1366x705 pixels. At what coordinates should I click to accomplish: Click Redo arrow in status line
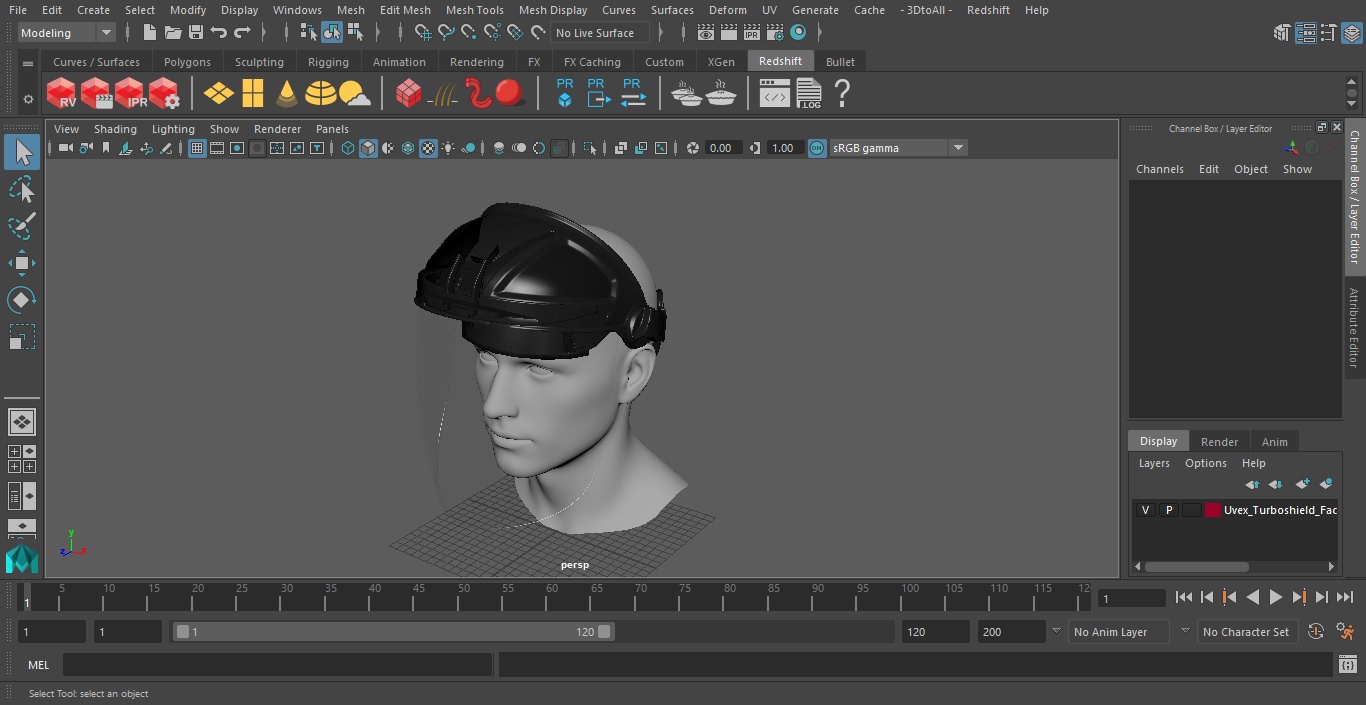(242, 33)
